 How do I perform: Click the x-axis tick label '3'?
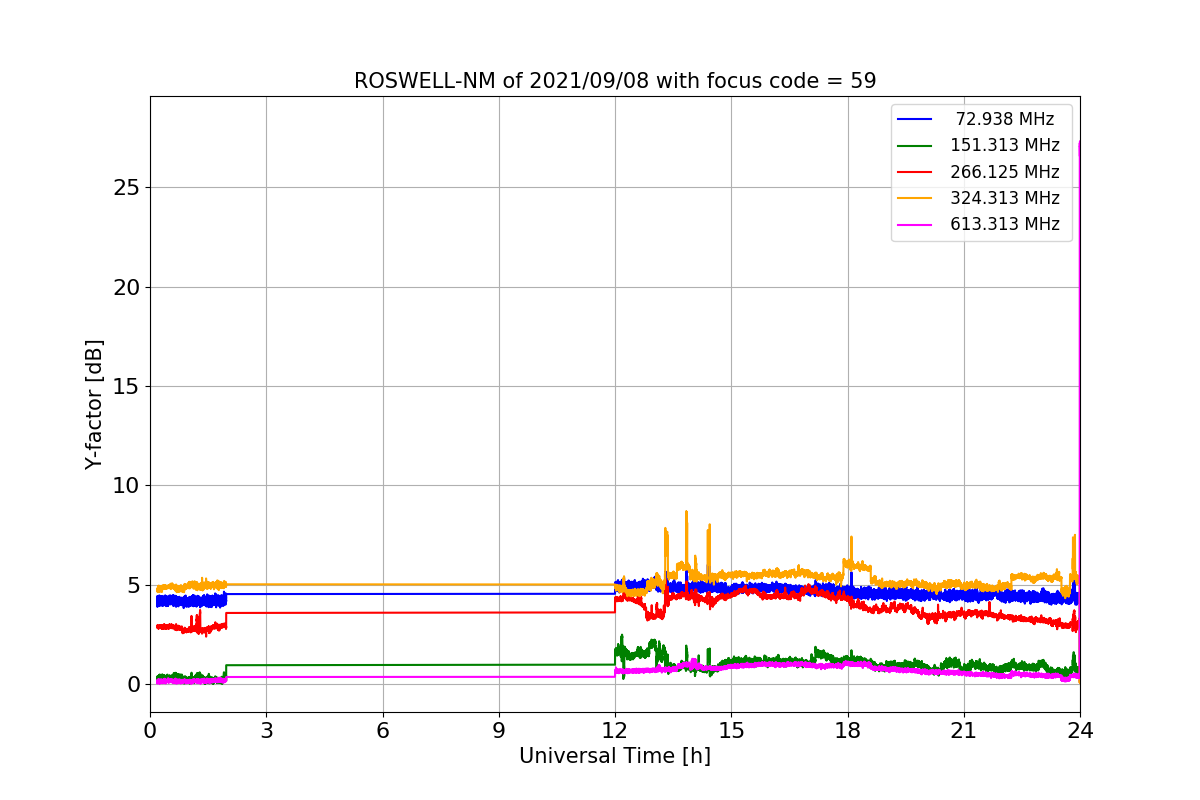(266, 730)
